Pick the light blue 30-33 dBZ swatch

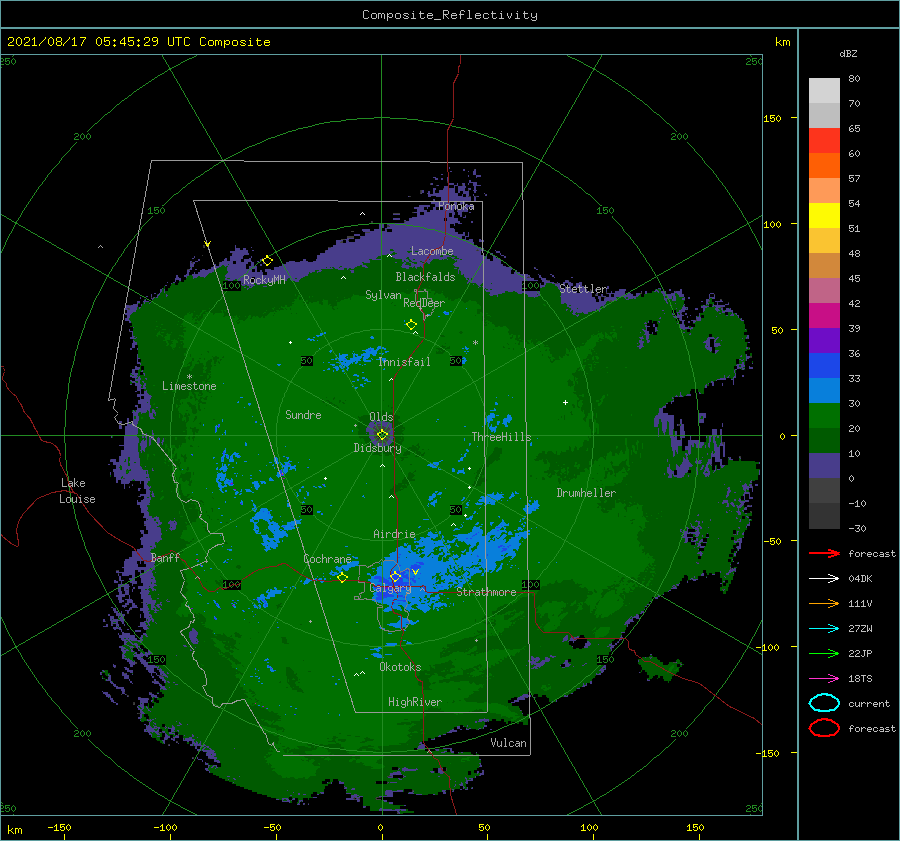(x=824, y=390)
